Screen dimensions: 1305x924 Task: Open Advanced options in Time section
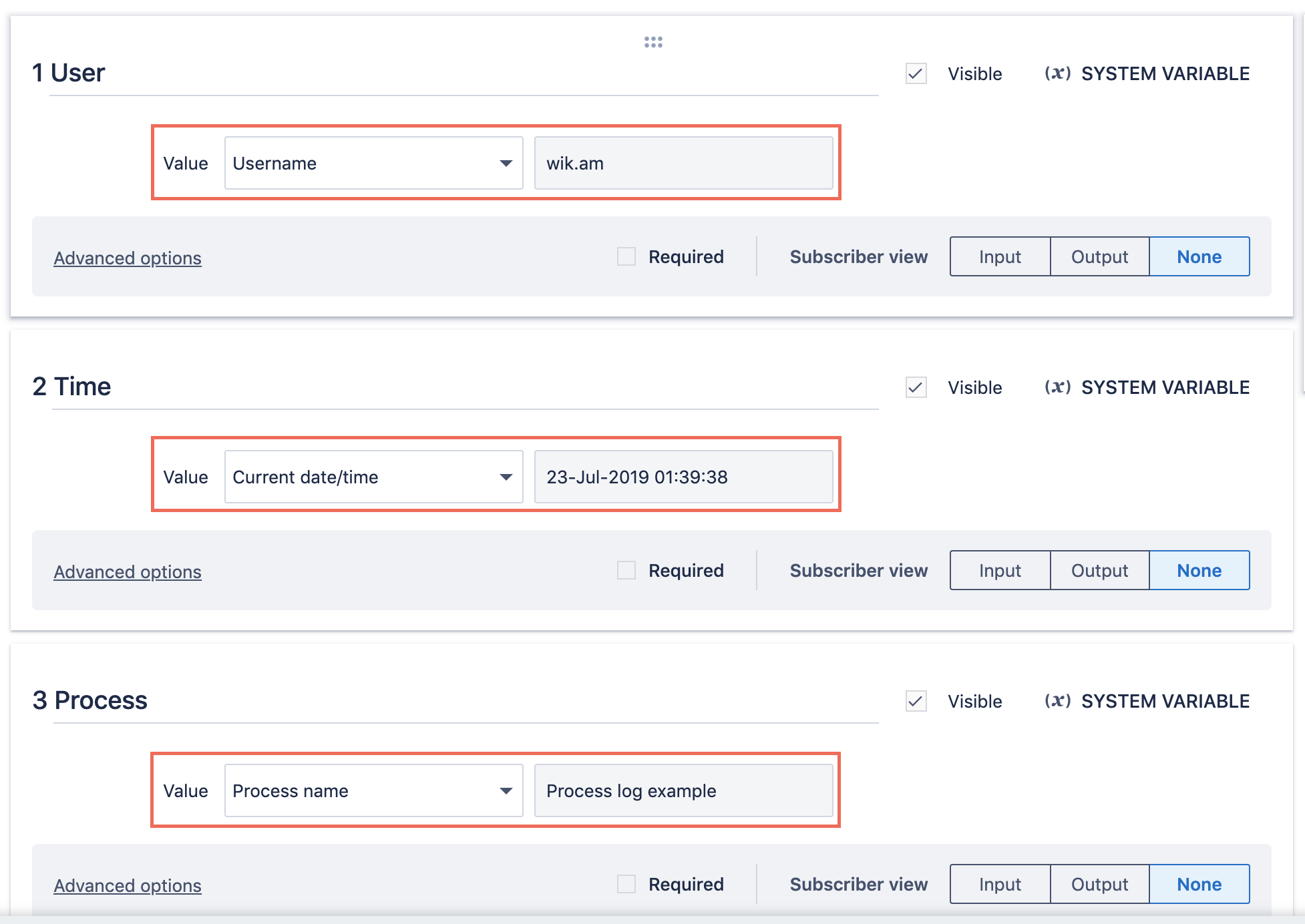pos(128,571)
